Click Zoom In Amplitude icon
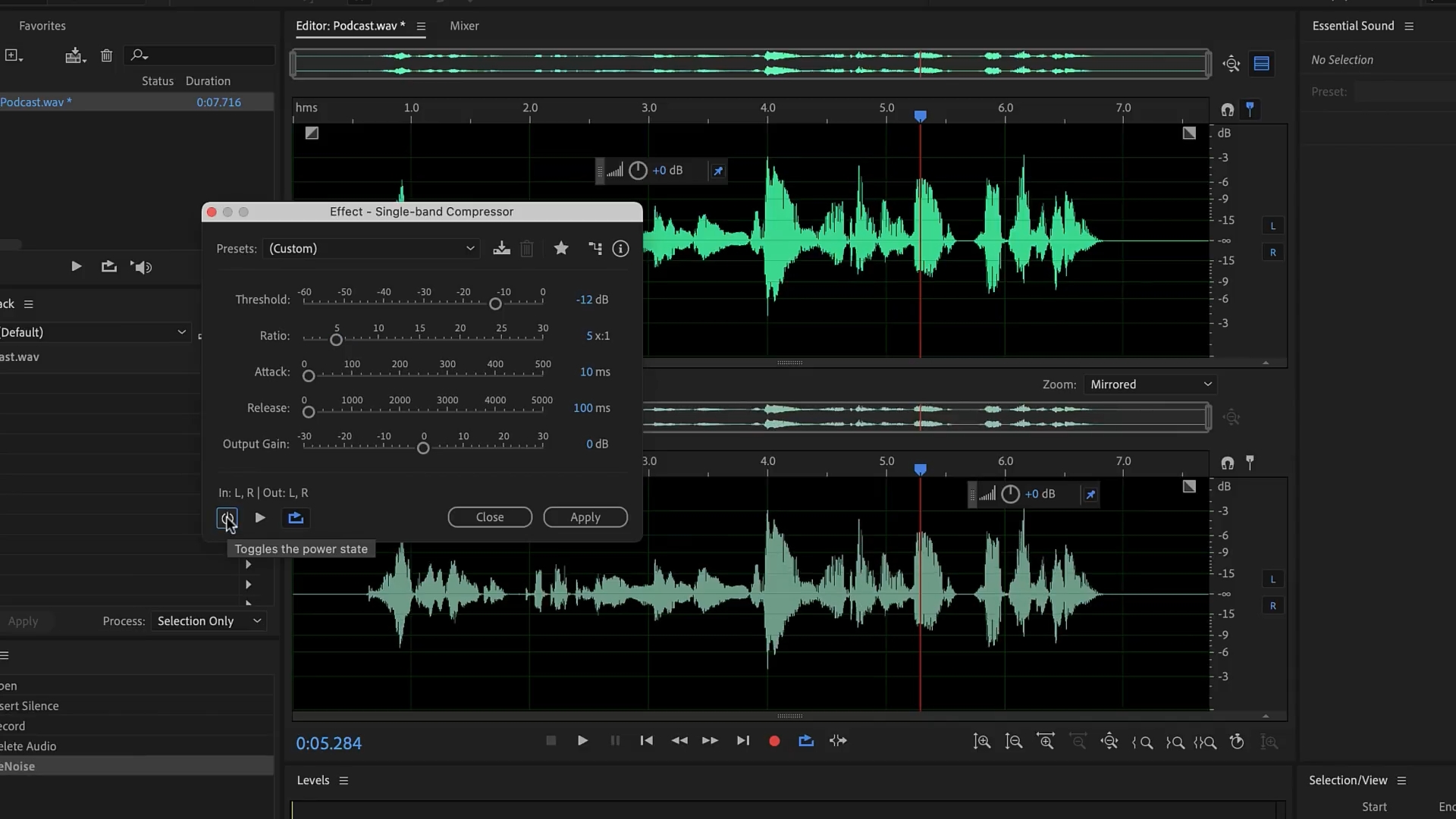This screenshot has width=1456, height=819. pyautogui.click(x=982, y=742)
